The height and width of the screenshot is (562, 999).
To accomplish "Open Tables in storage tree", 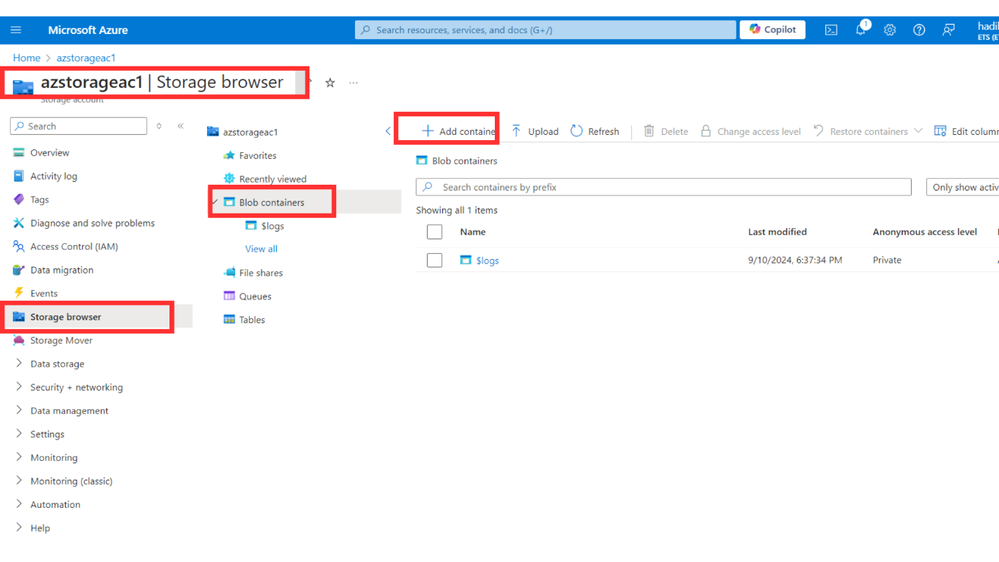I will [252, 320].
